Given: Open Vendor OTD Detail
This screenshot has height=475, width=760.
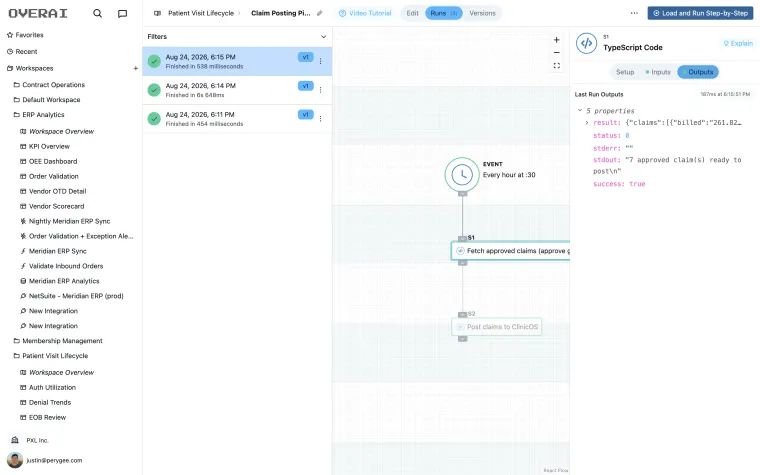Looking at the screenshot, I should pos(53,191).
